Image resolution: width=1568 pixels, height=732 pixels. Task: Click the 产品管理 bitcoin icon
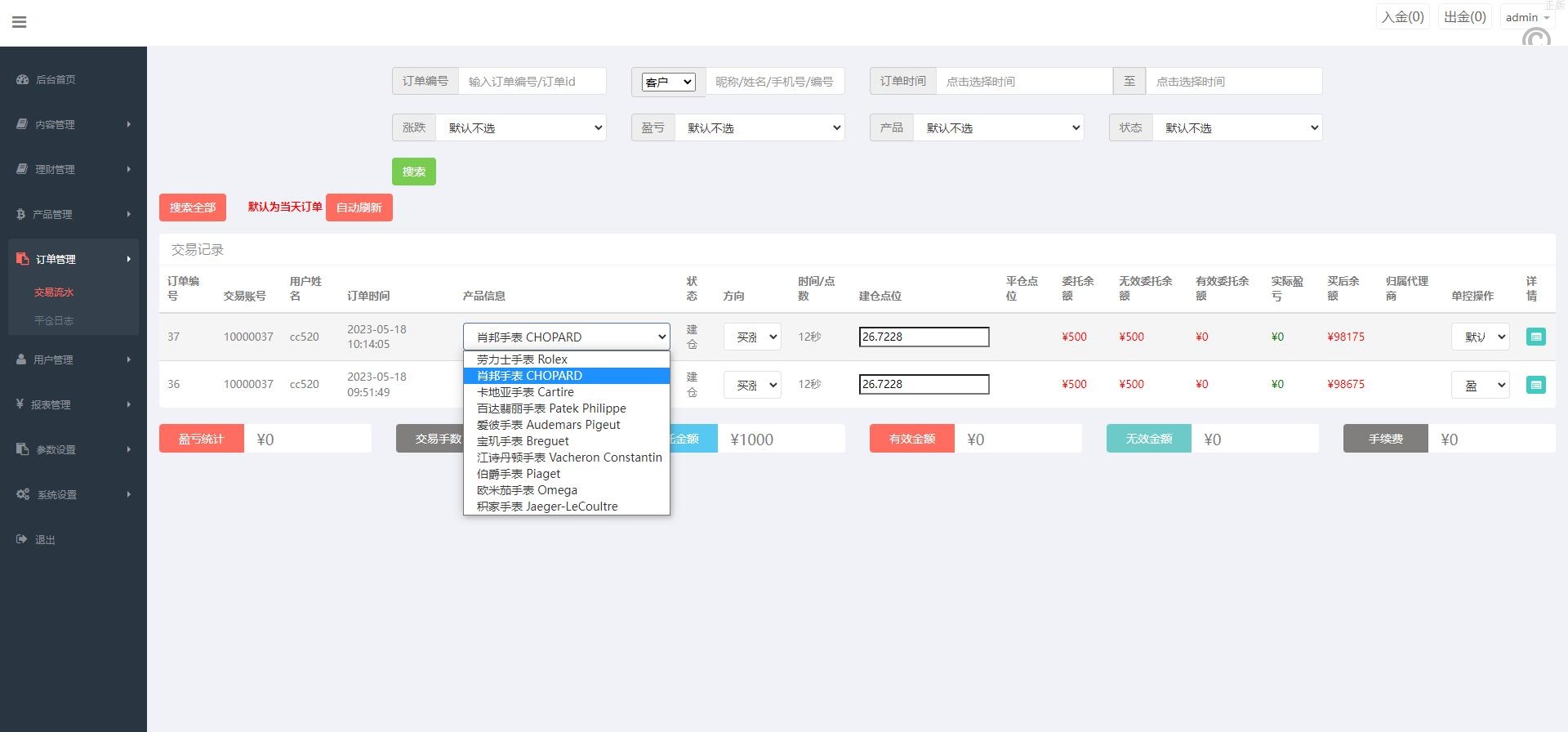coord(20,214)
